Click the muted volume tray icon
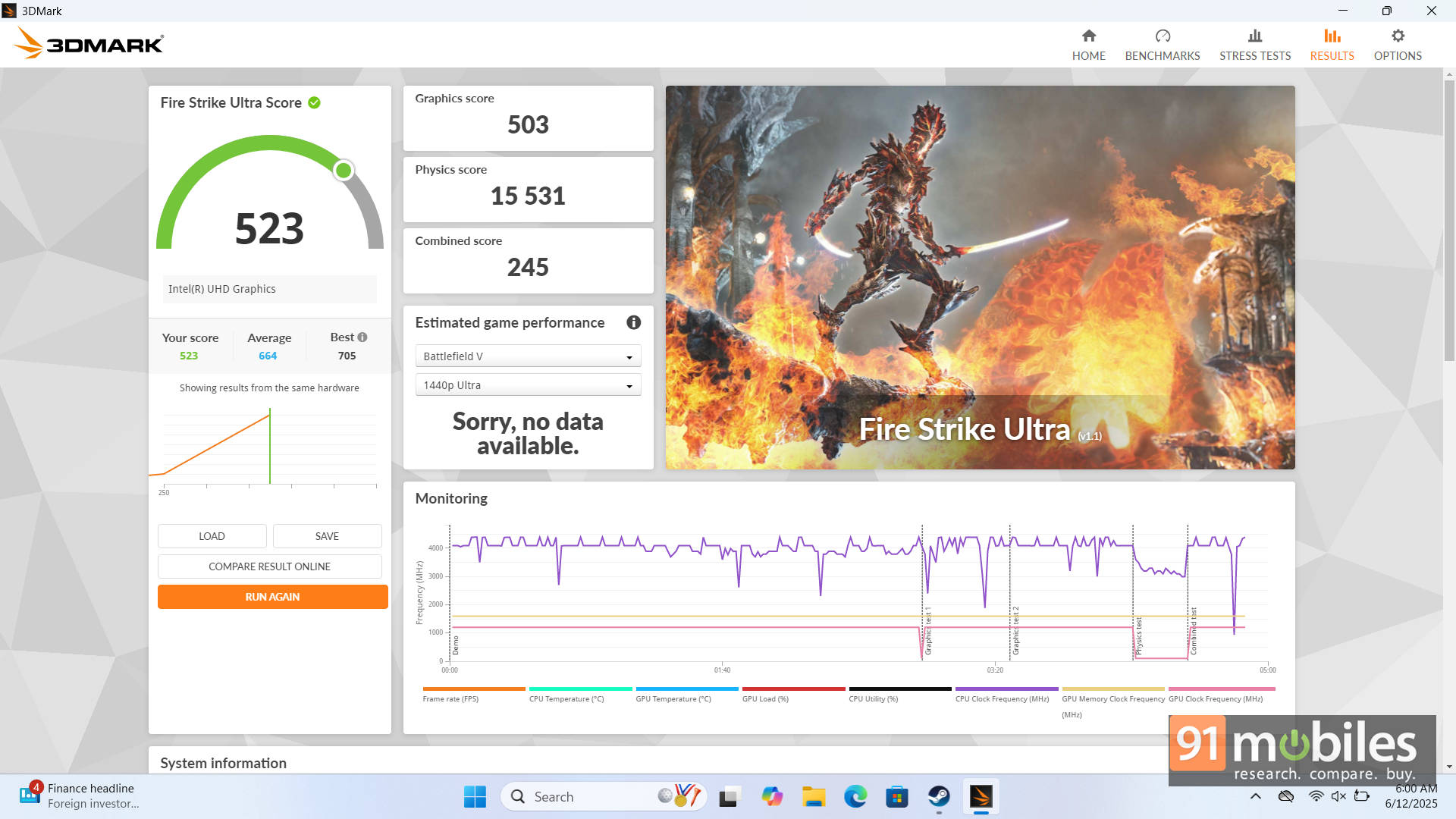This screenshot has height=819, width=1456. [1338, 796]
